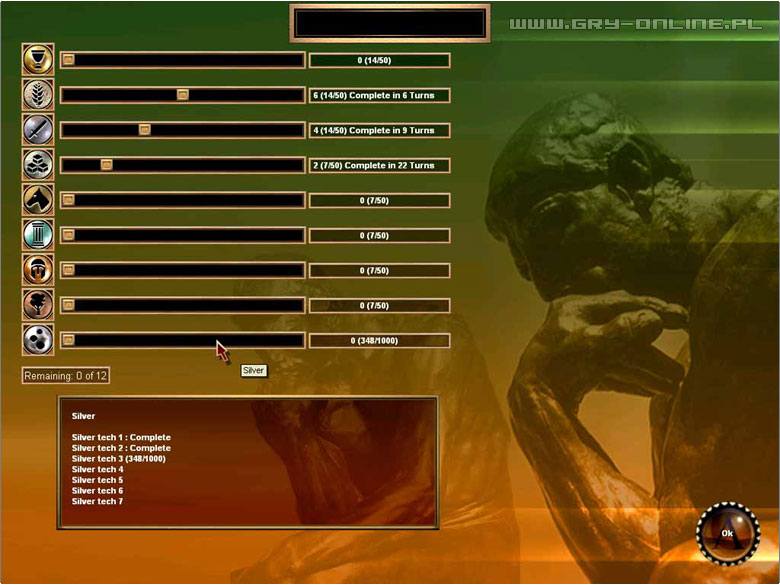Select the stacked blocks research icon
This screenshot has height=585, width=780.
coord(38,165)
